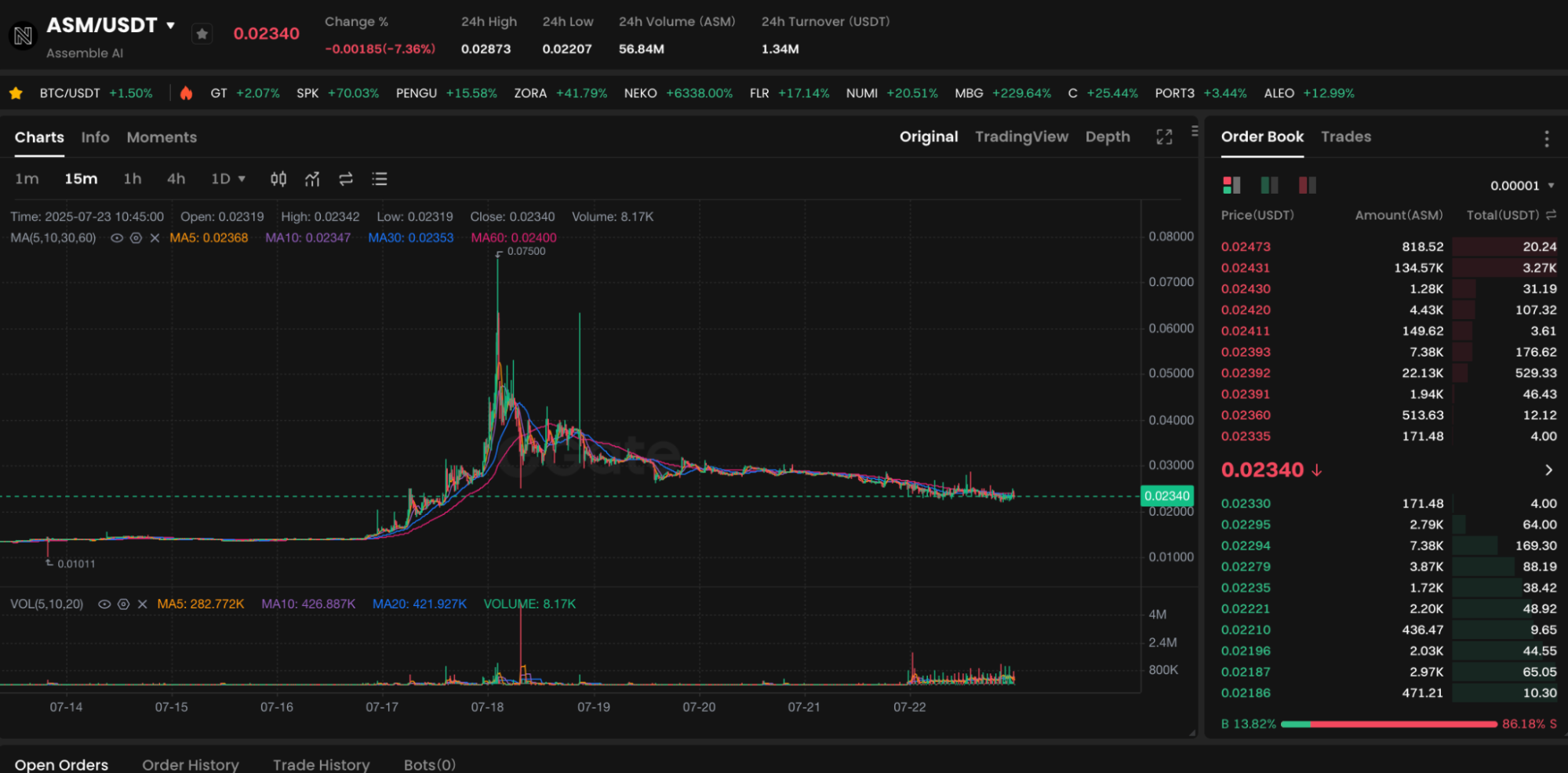
Task: Select ask price 0.02473 in order book
Action: [1246, 247]
